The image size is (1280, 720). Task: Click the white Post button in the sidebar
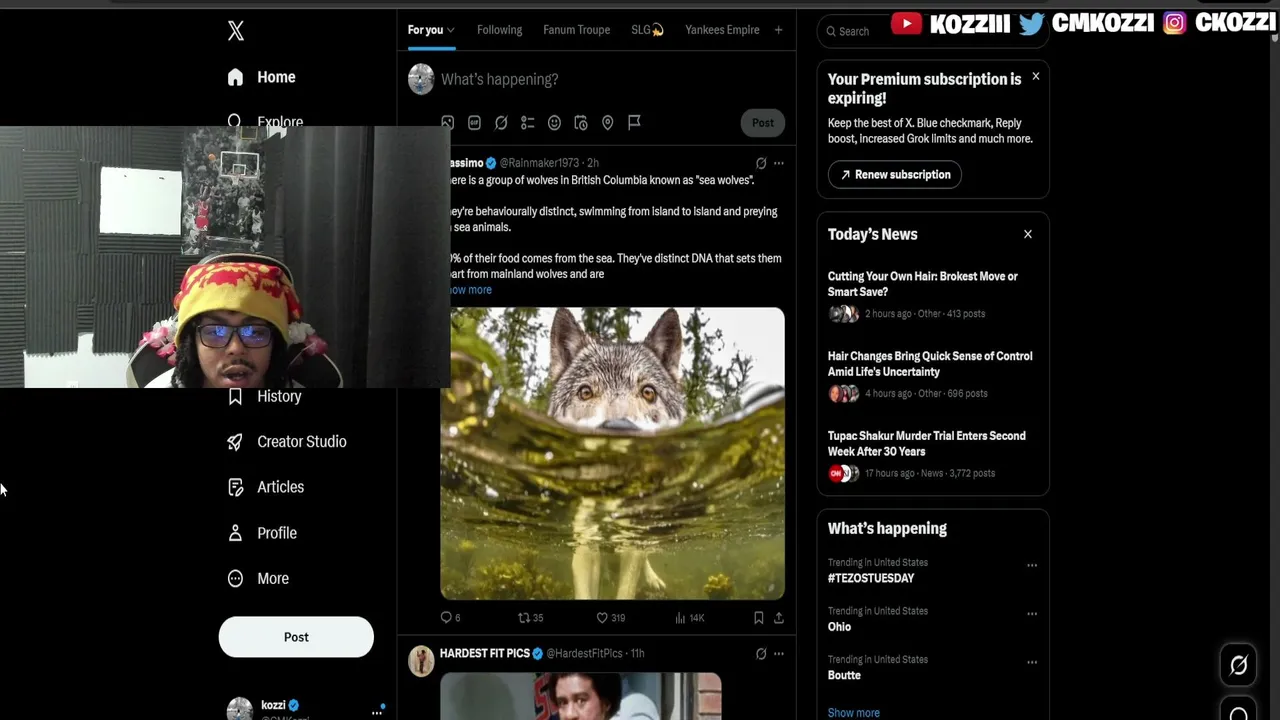296,637
